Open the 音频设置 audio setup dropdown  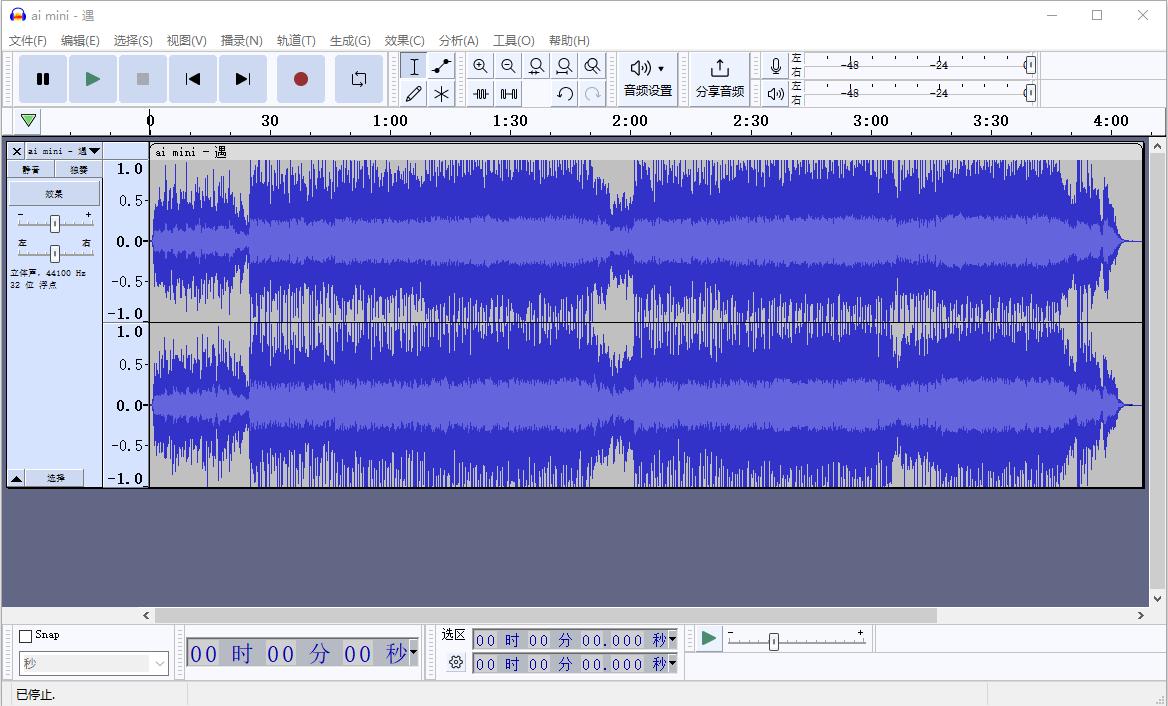647,78
